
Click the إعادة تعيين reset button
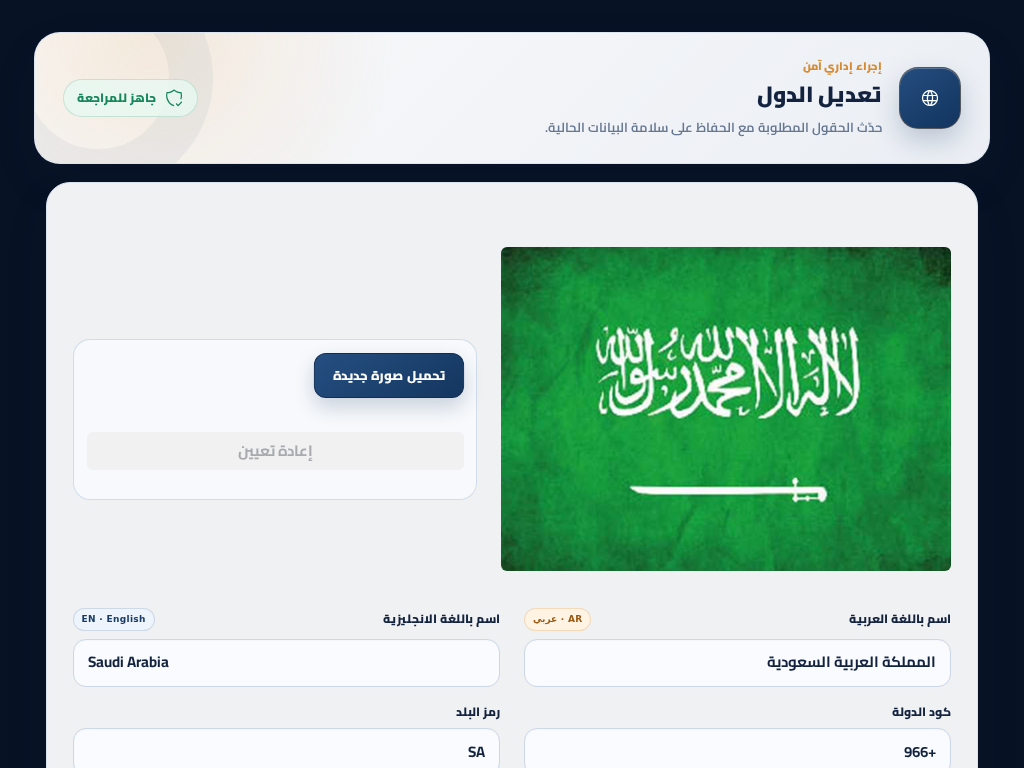275,451
